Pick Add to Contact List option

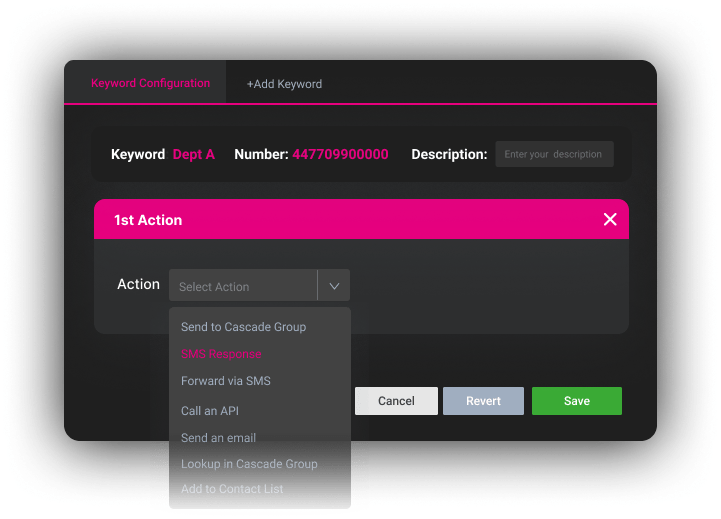tap(232, 489)
